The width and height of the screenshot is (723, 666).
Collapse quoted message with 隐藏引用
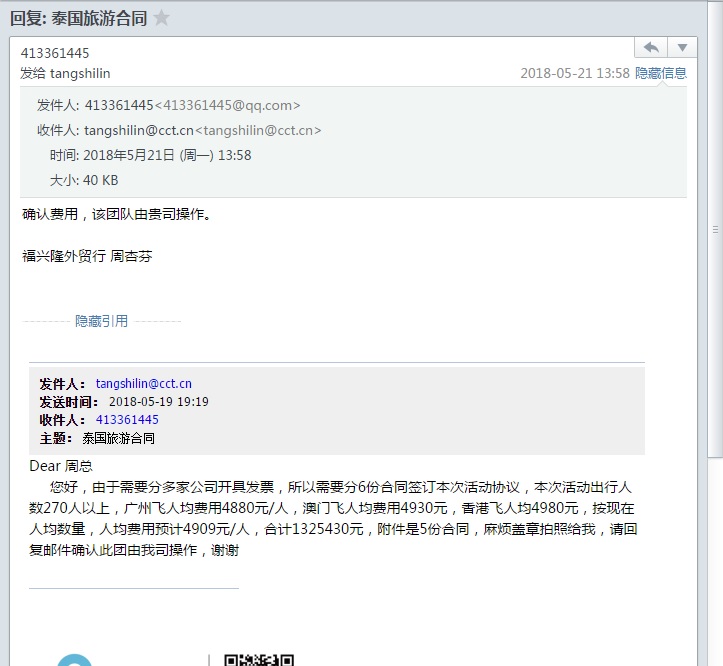coord(101,321)
